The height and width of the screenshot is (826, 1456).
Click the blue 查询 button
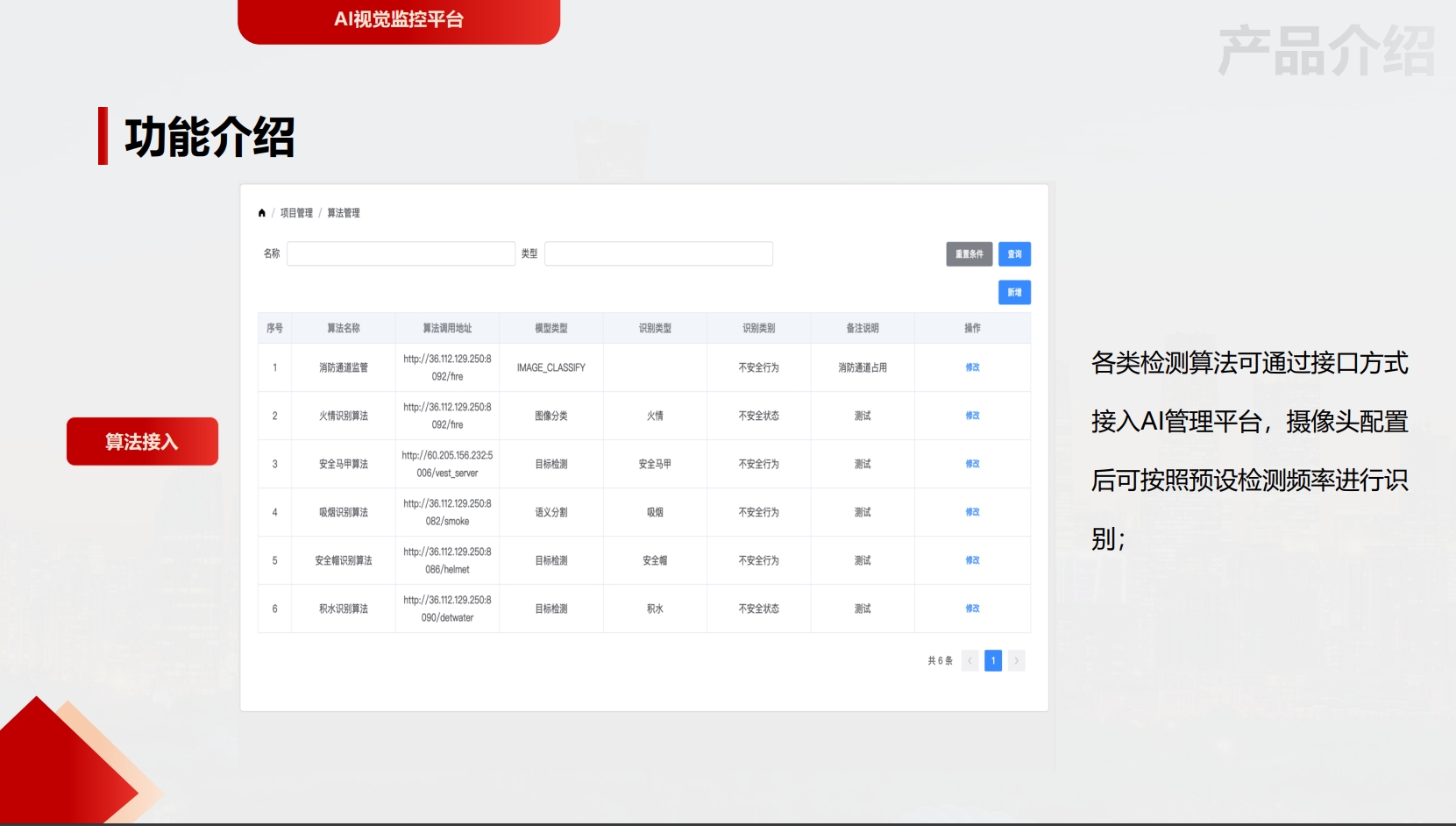[x=1014, y=254]
